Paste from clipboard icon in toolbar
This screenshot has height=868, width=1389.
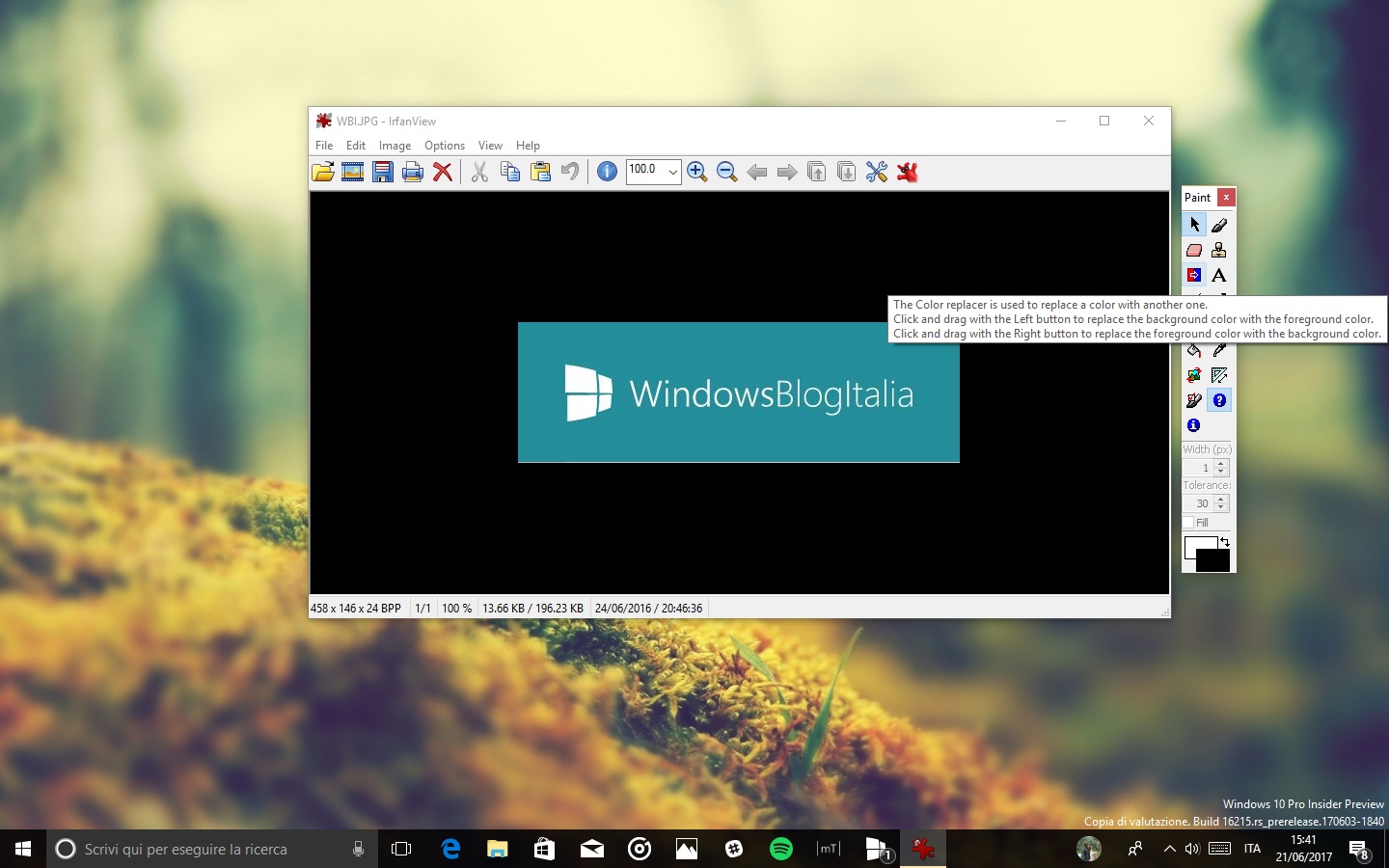(540, 172)
